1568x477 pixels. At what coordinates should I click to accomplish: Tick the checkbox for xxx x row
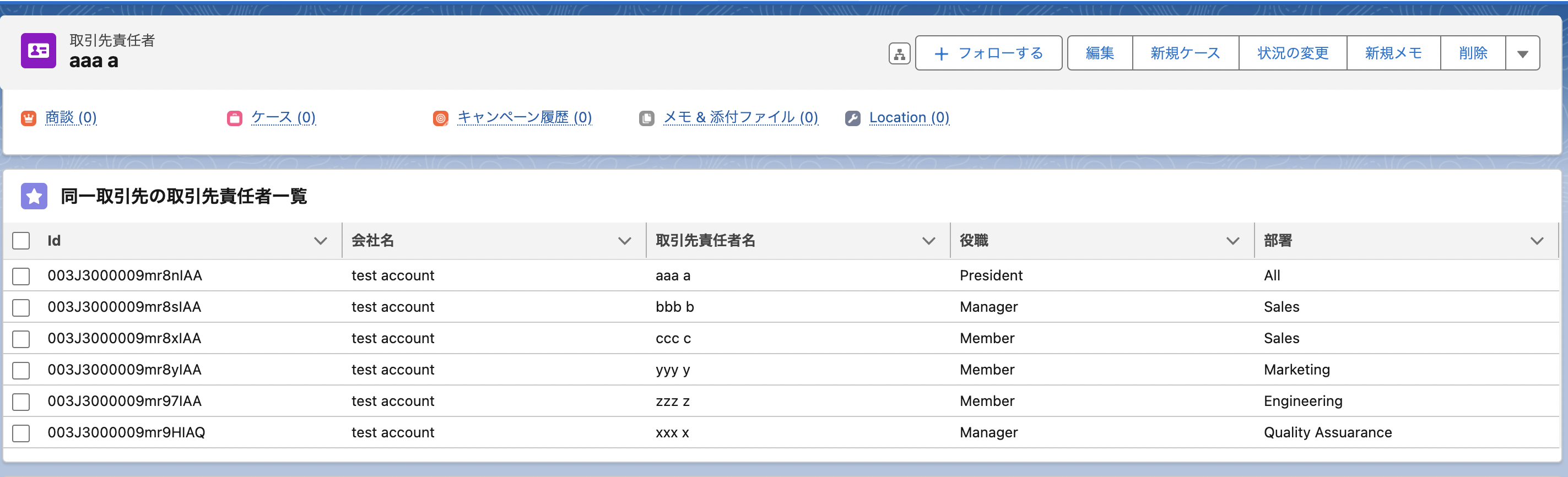click(x=21, y=433)
